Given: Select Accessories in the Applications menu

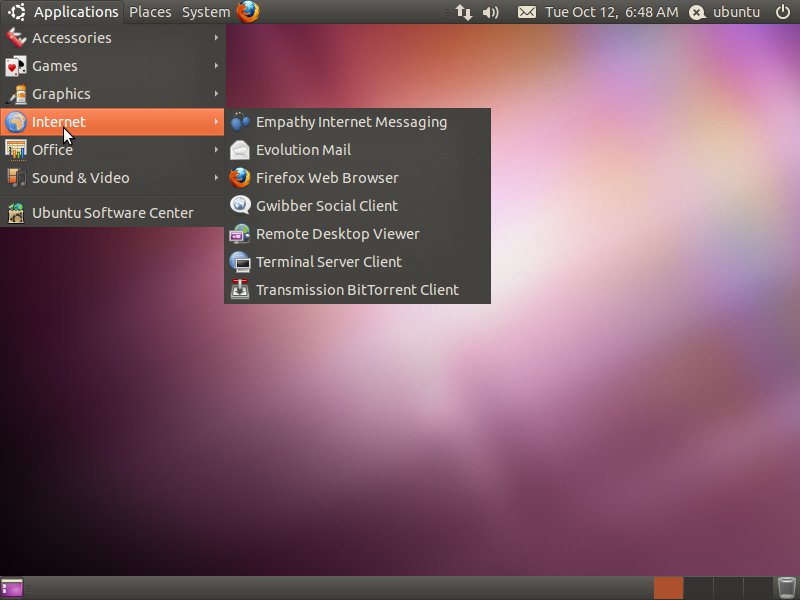Looking at the screenshot, I should pyautogui.click(x=112, y=38).
